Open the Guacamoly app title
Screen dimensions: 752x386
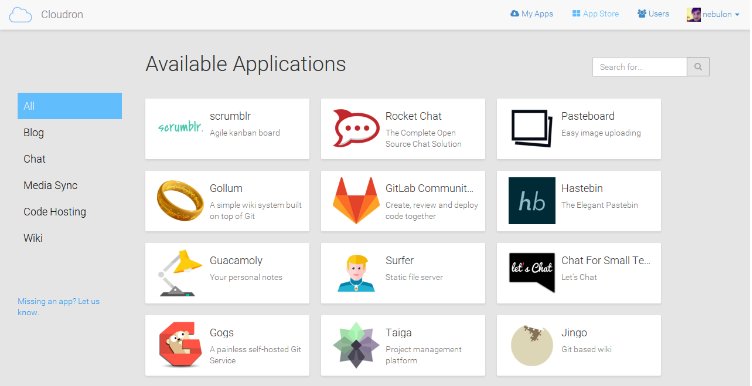click(236, 260)
